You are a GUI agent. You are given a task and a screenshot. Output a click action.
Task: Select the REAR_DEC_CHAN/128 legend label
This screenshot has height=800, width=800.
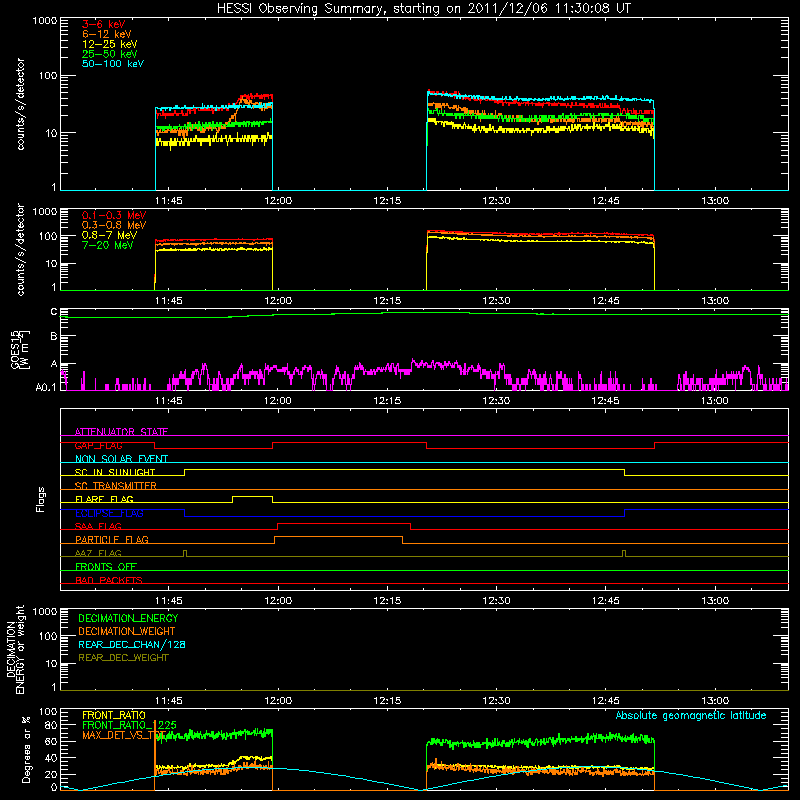[132, 644]
